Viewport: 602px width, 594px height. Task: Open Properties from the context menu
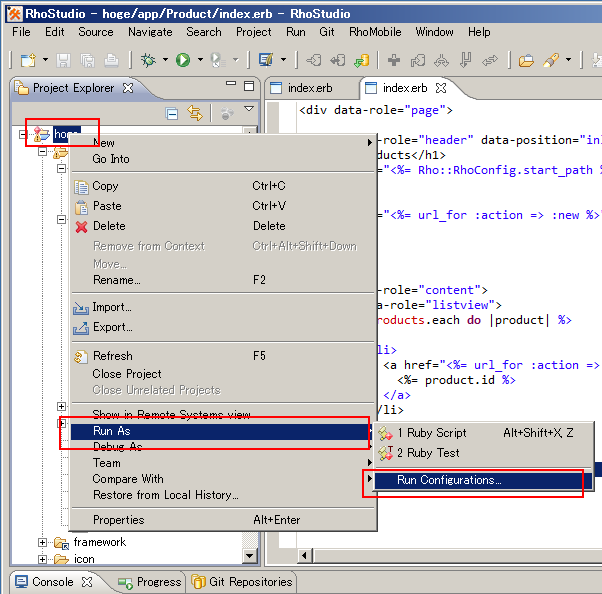click(x=223, y=520)
